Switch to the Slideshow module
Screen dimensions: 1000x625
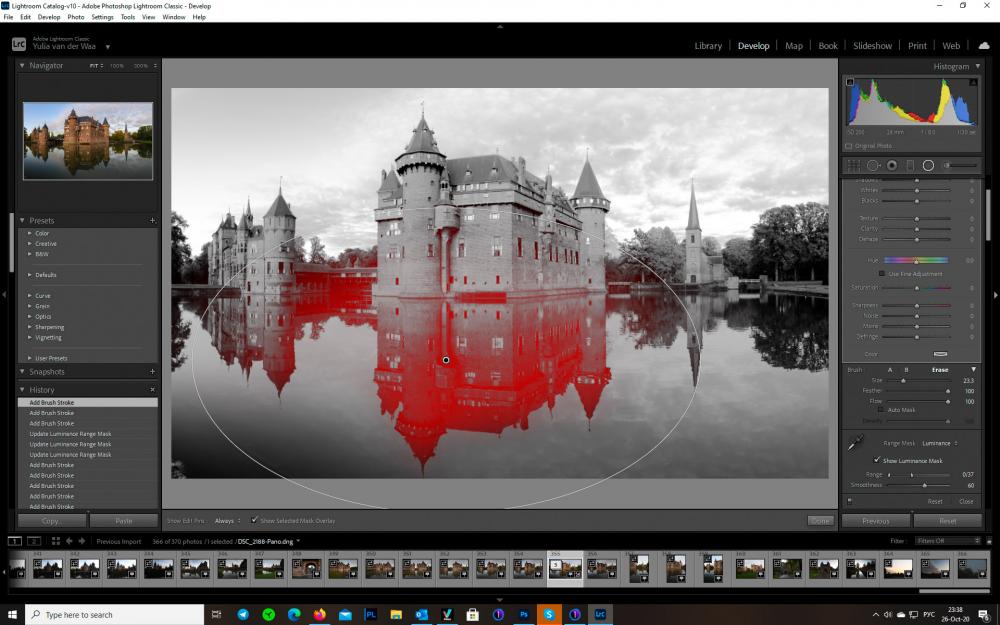872,46
